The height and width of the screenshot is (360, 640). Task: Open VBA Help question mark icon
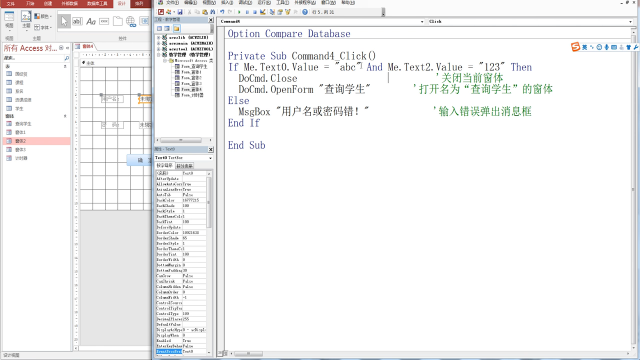[304, 12]
